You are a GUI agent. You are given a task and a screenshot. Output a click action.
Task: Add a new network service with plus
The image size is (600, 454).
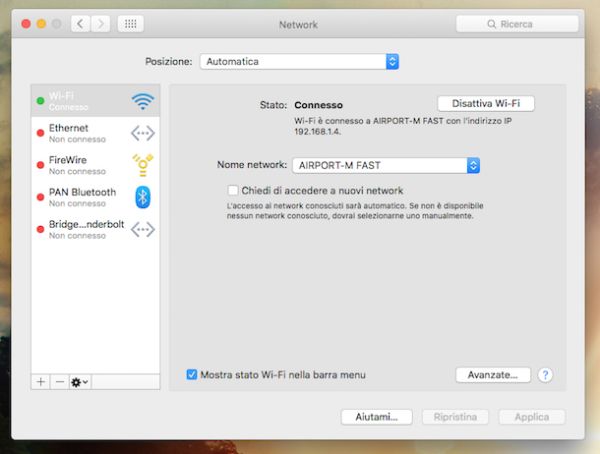point(41,382)
